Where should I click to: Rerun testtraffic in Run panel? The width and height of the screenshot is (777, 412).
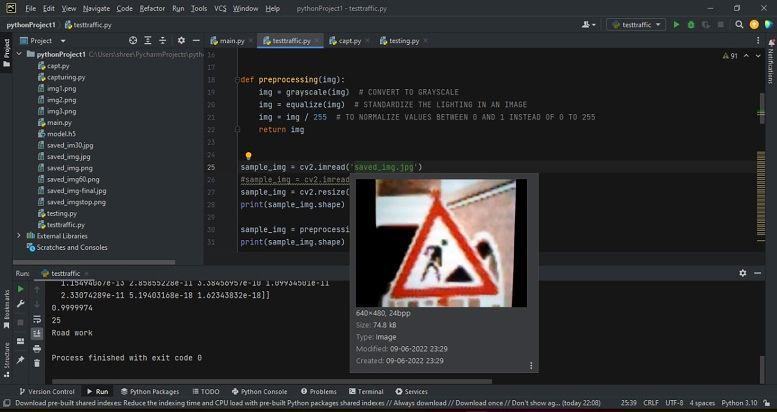pyautogui.click(x=20, y=289)
